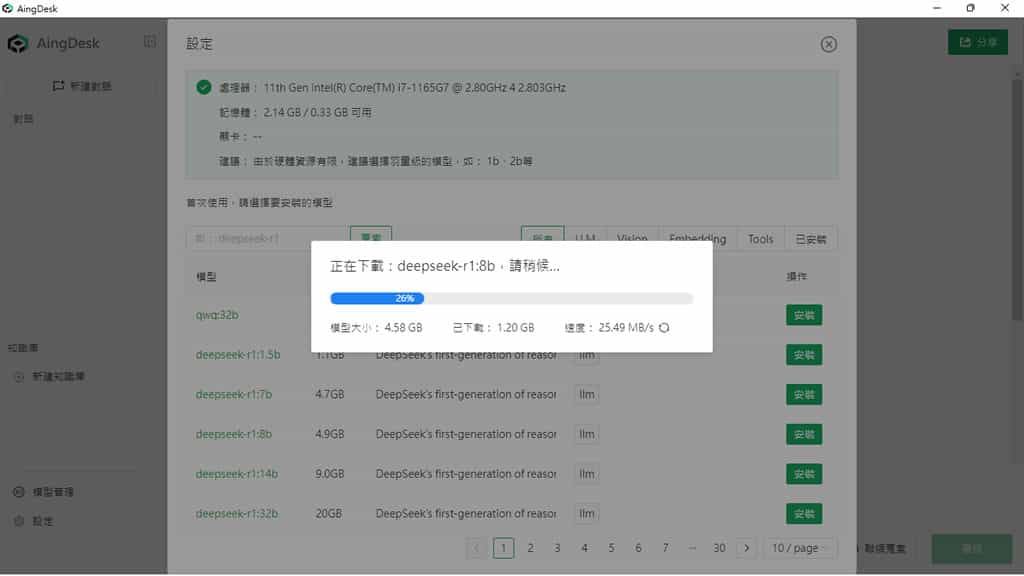Click the AingDesk logo icon in sidebar
The image size is (1024, 576).
18,43
